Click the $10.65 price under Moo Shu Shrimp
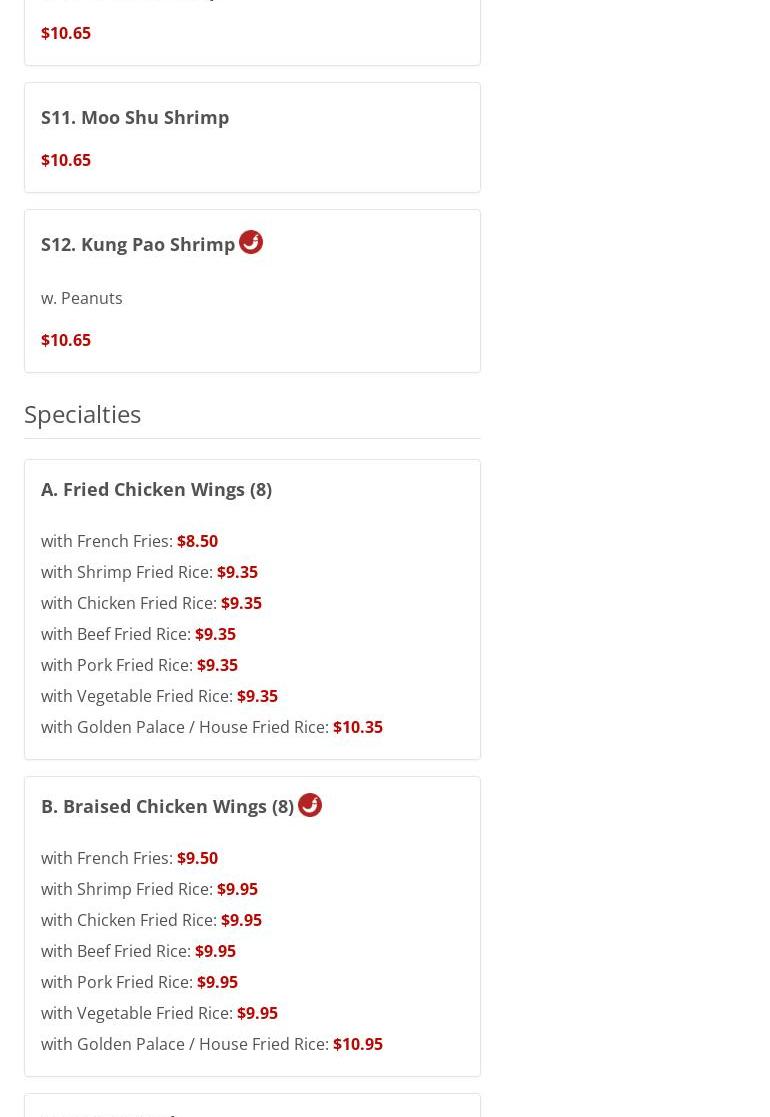The height and width of the screenshot is (1117, 770). (x=66, y=160)
